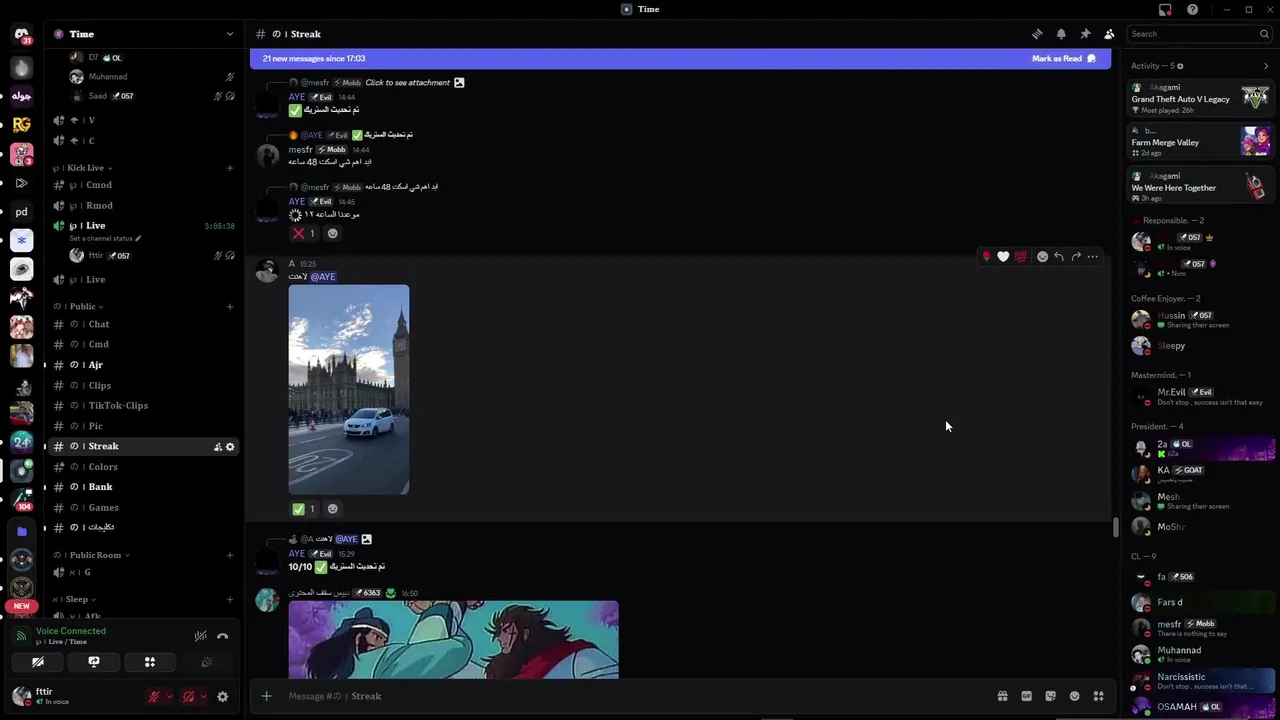Collapse the Sleep category

point(73,599)
